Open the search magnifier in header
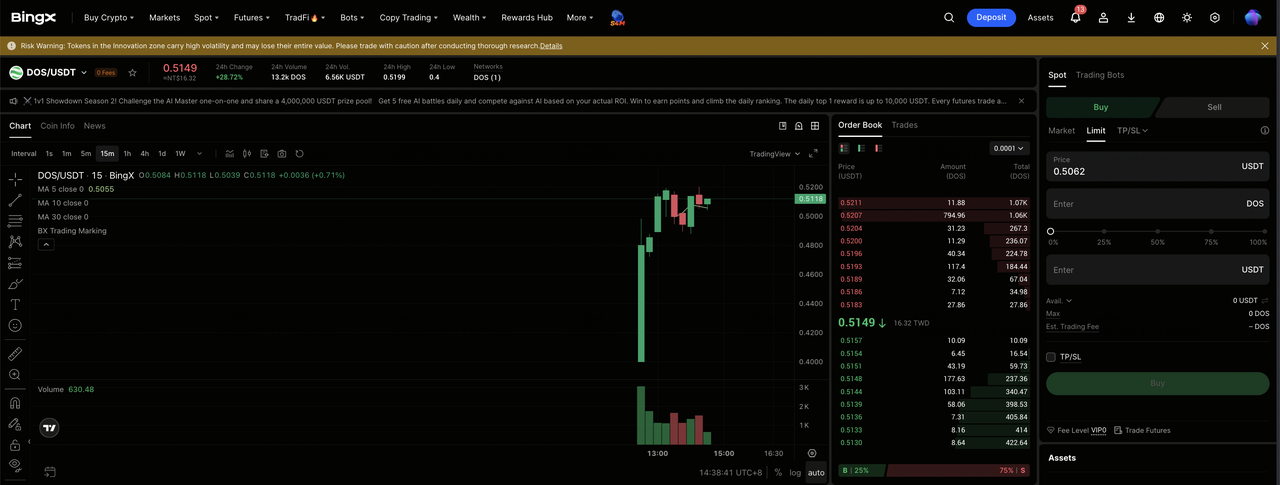Image resolution: width=1280 pixels, height=485 pixels. coord(949,17)
